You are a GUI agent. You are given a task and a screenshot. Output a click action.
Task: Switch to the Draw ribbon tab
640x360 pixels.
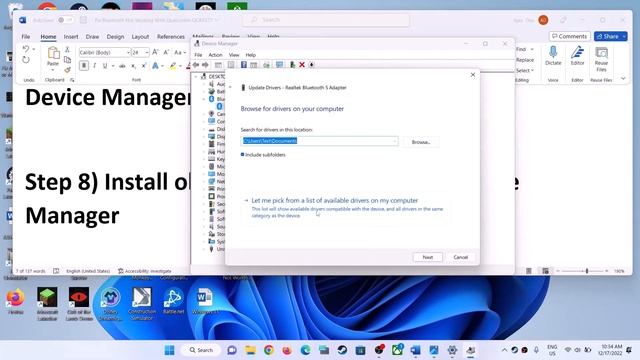[x=92, y=37]
